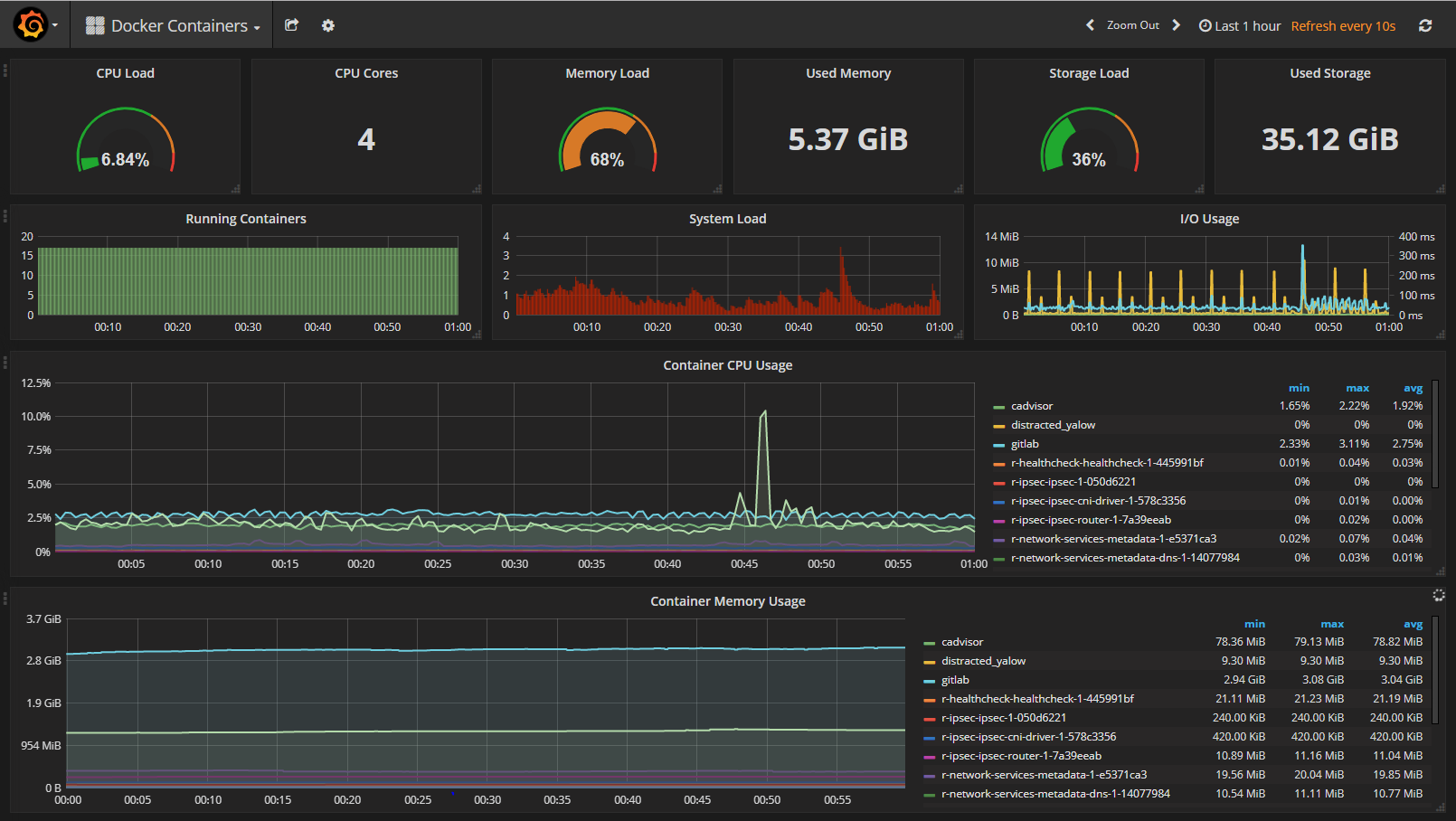
Task: Click the CPU Cores value 4
Action: coord(366,139)
